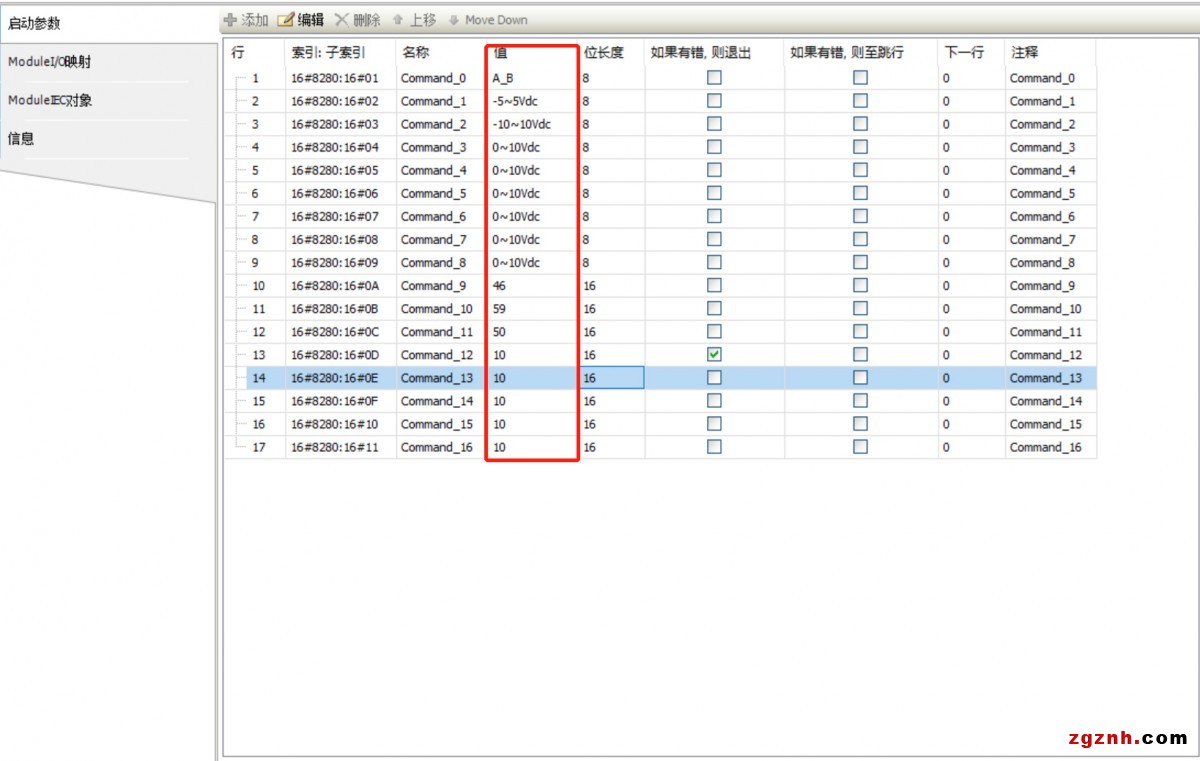Open the 启动参数 tab

tap(34, 23)
